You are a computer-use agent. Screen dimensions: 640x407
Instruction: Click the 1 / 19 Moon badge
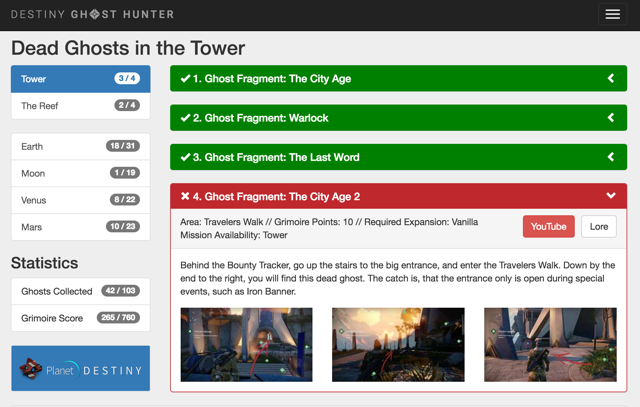[125, 173]
